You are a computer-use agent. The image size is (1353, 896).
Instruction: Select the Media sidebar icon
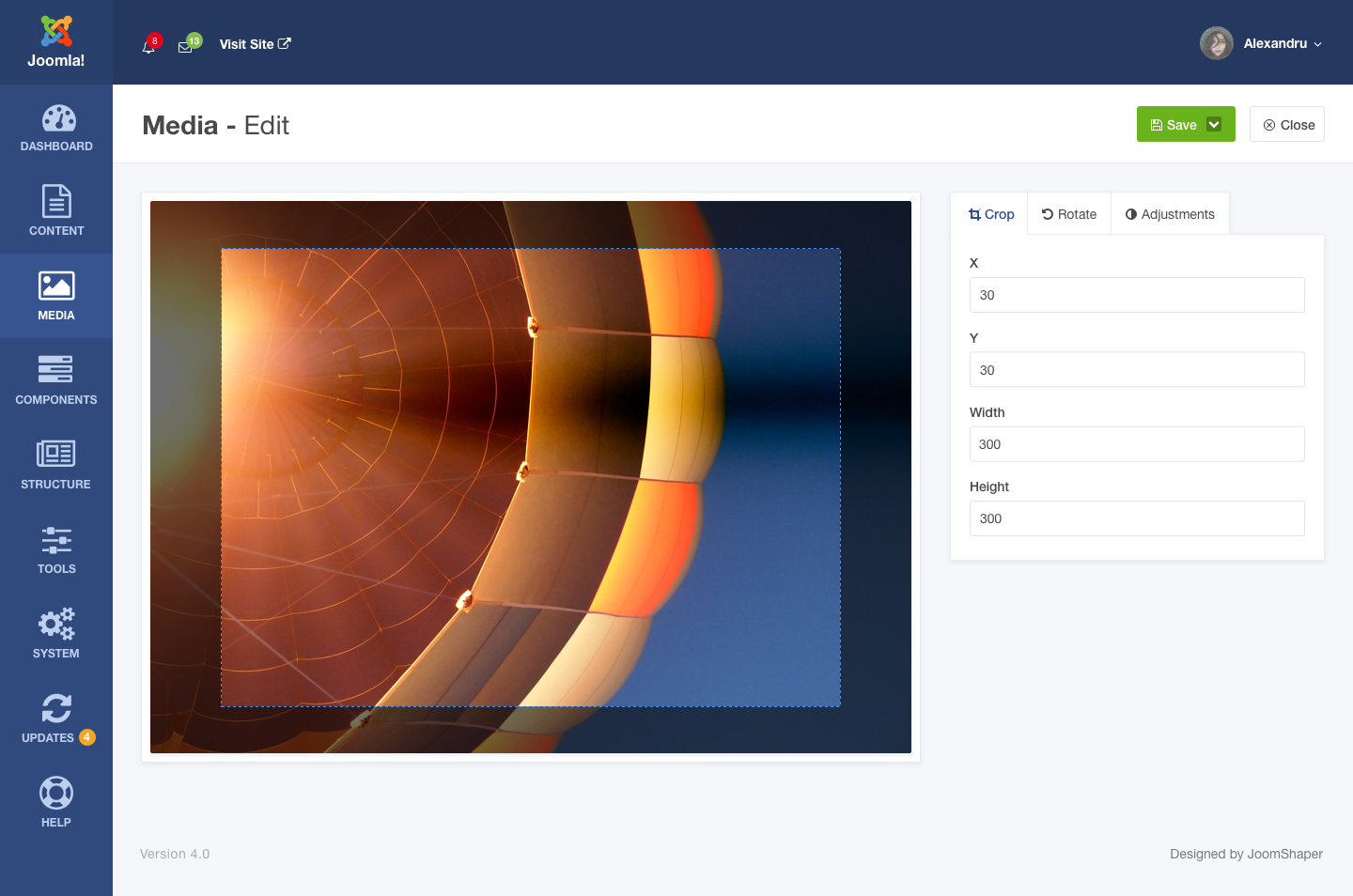(56, 295)
